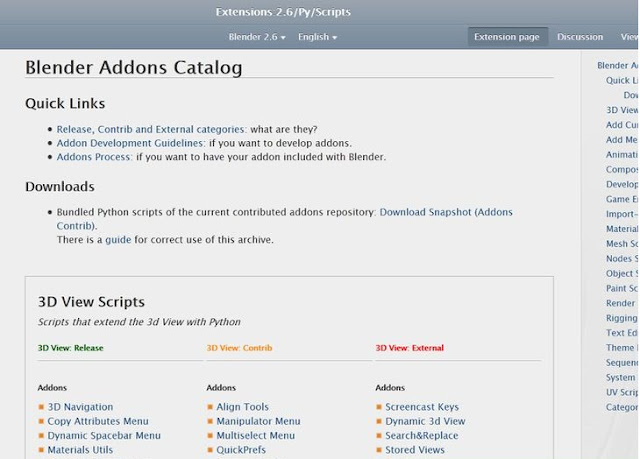This screenshot has height=459, width=640.
Task: Jump to Compositing in sidebar contents
Action: [x=622, y=169]
